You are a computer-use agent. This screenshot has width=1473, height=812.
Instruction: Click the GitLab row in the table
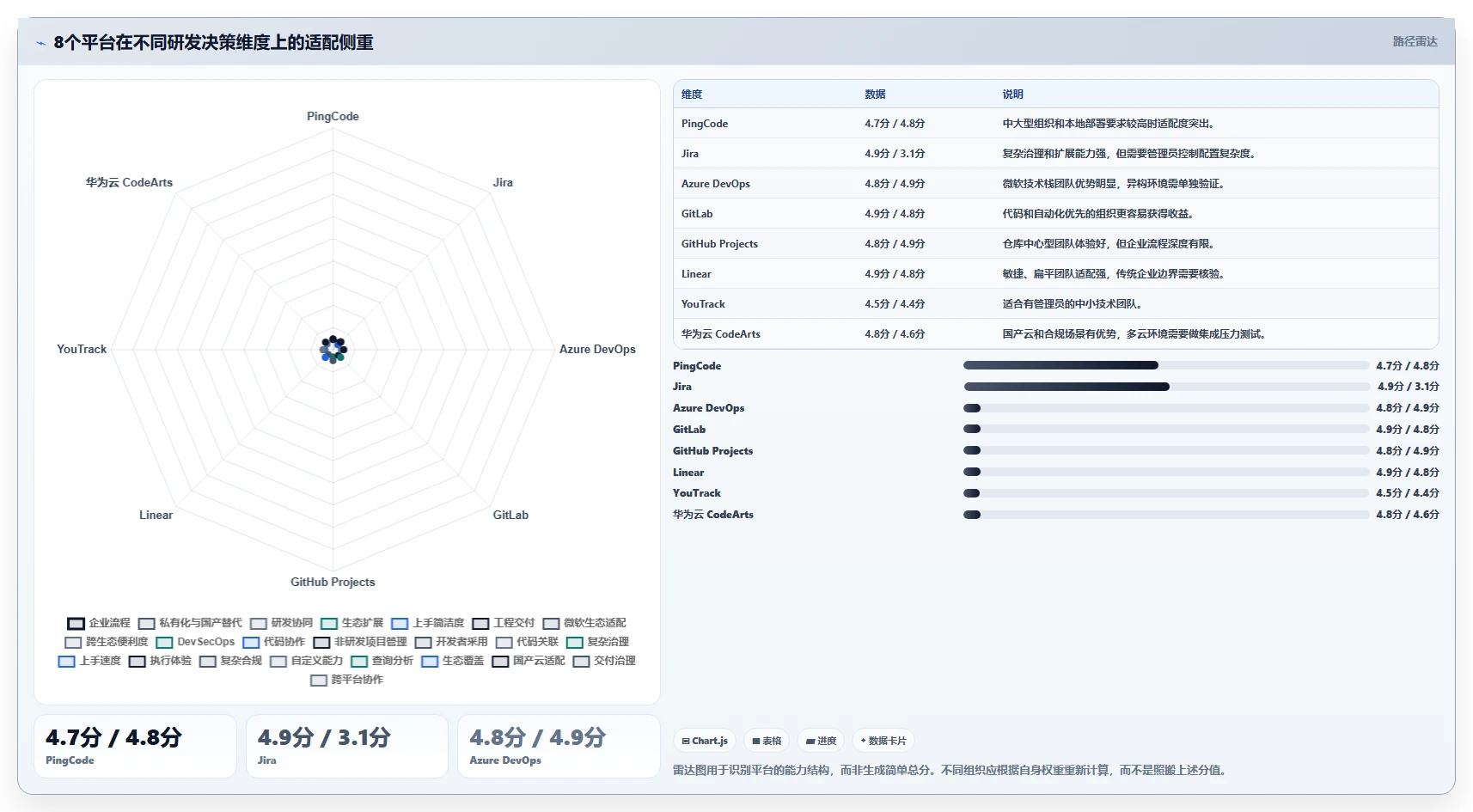[1055, 213]
